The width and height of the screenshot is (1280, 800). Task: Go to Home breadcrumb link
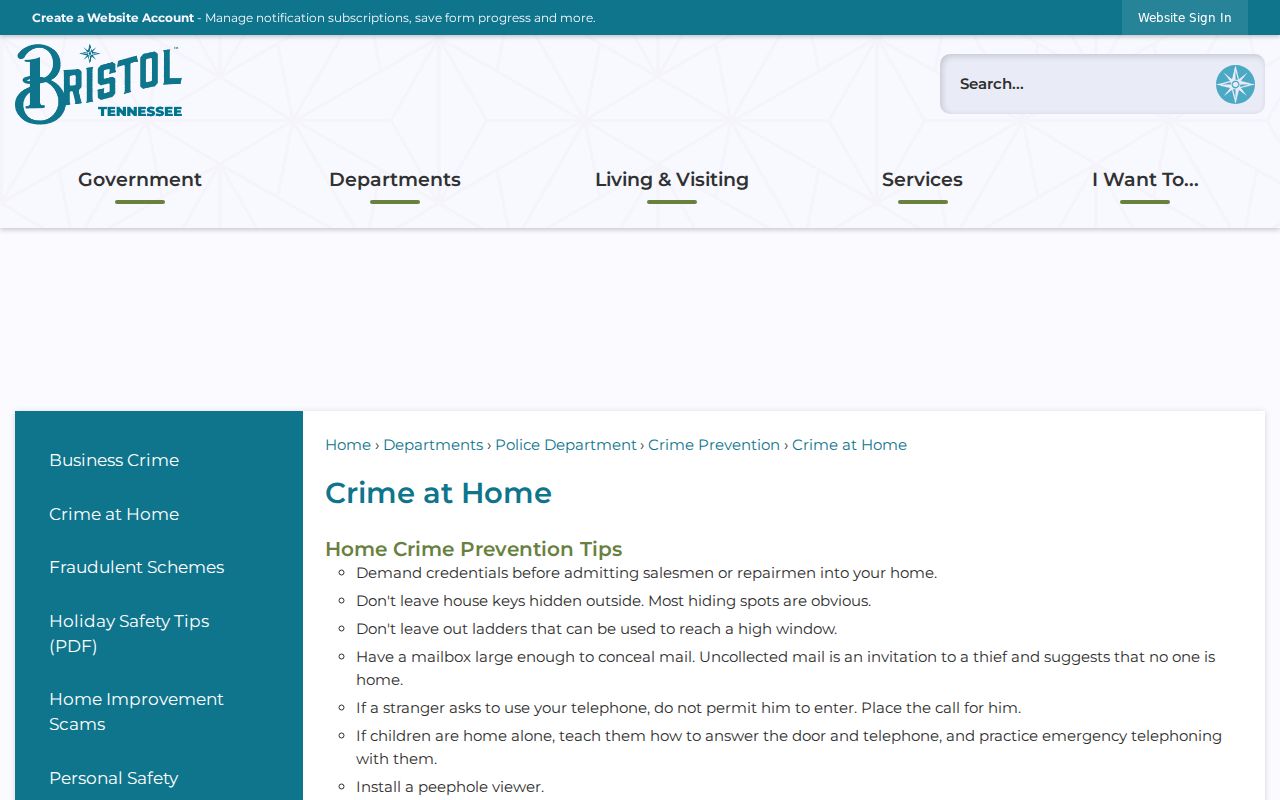click(x=348, y=445)
